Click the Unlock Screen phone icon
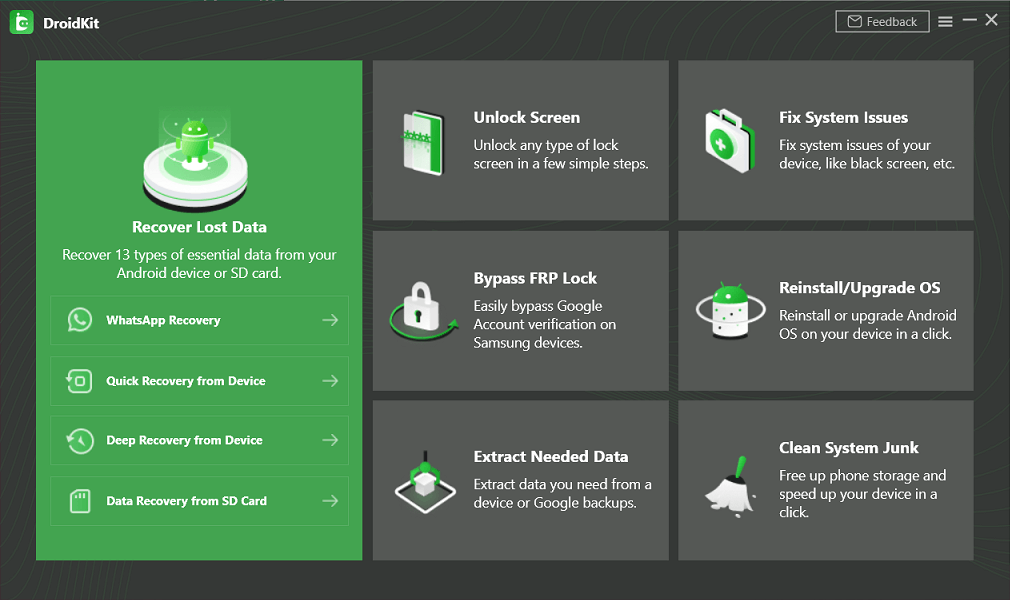This screenshot has height=600, width=1010. (x=423, y=142)
